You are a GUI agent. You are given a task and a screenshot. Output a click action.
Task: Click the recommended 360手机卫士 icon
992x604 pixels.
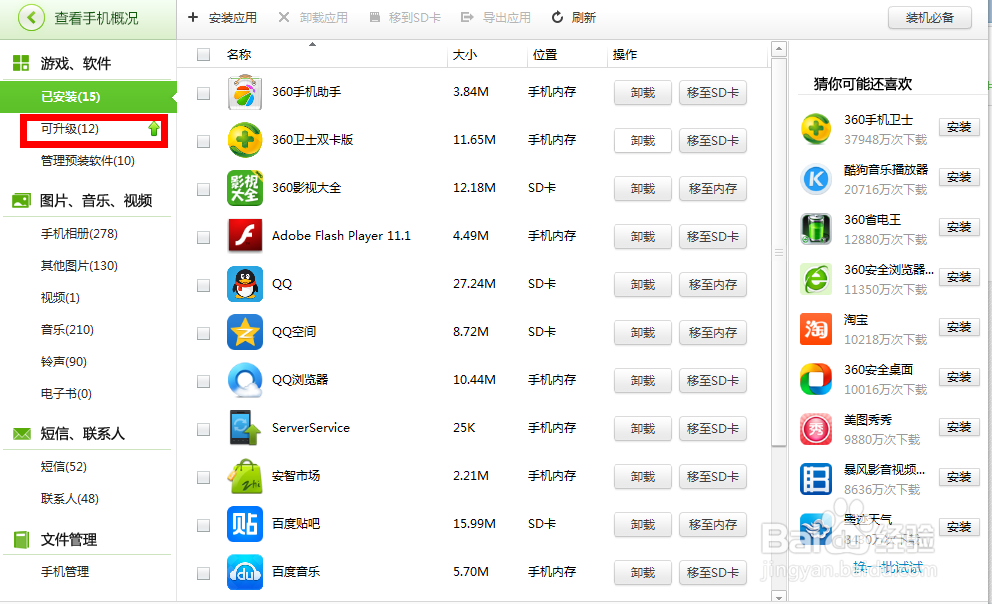coord(816,129)
